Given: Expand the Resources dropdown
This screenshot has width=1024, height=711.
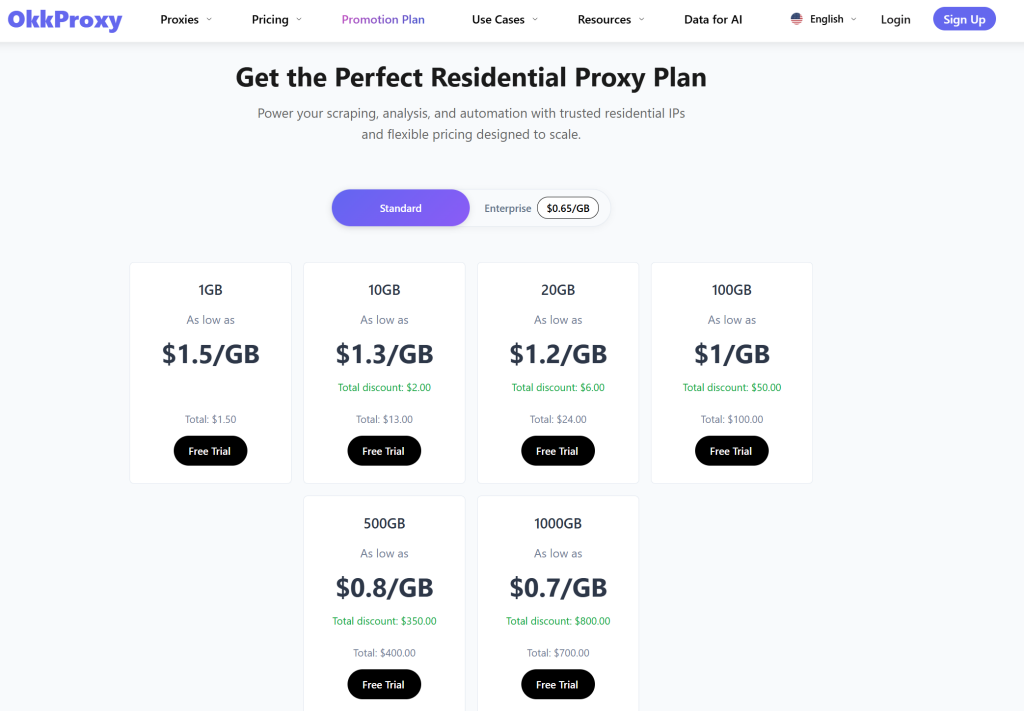Looking at the screenshot, I should pyautogui.click(x=610, y=19).
